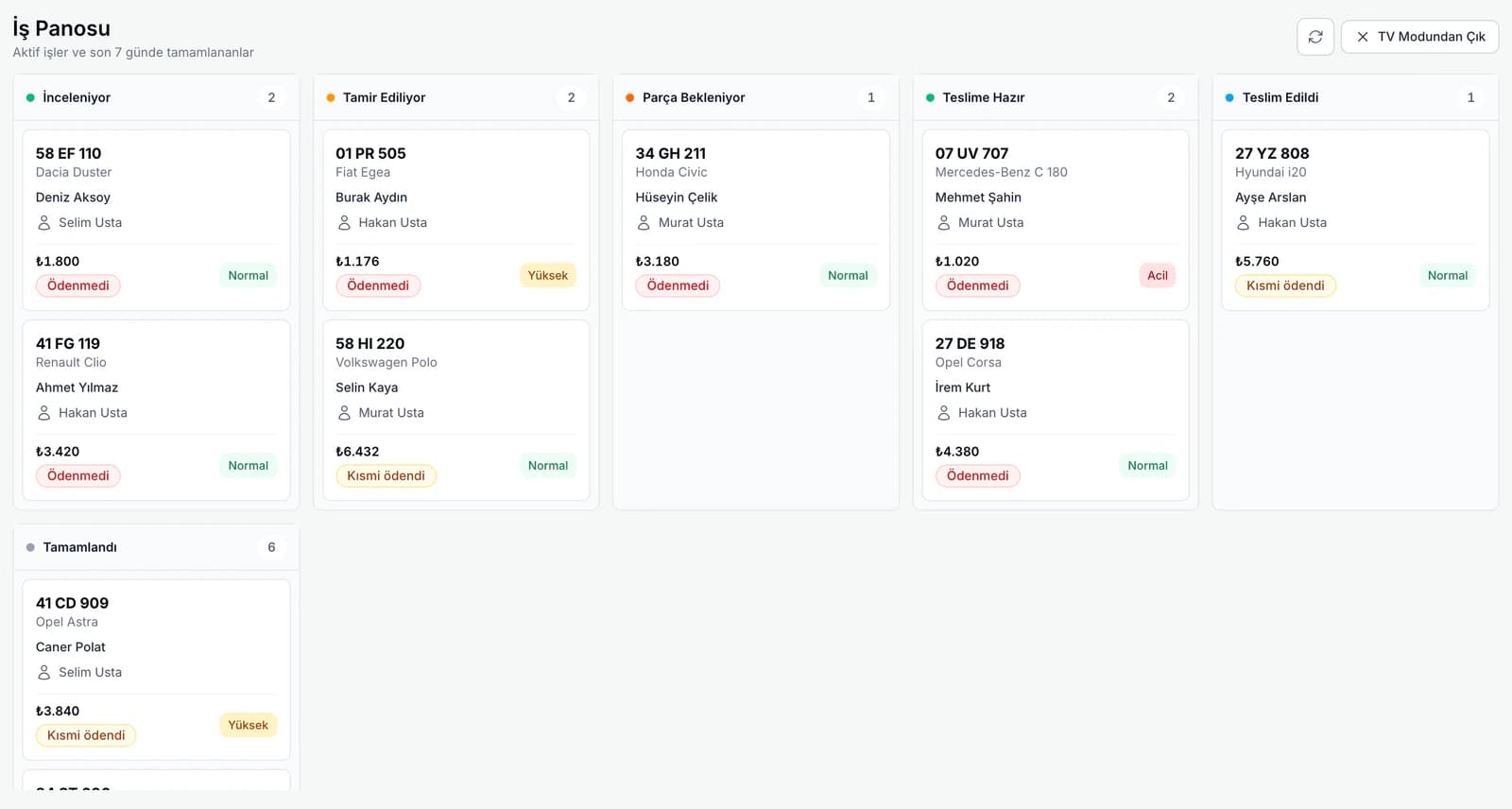Click the Acil priority badge on 07 UV 707
This screenshot has height=809, width=1512.
(x=1158, y=275)
